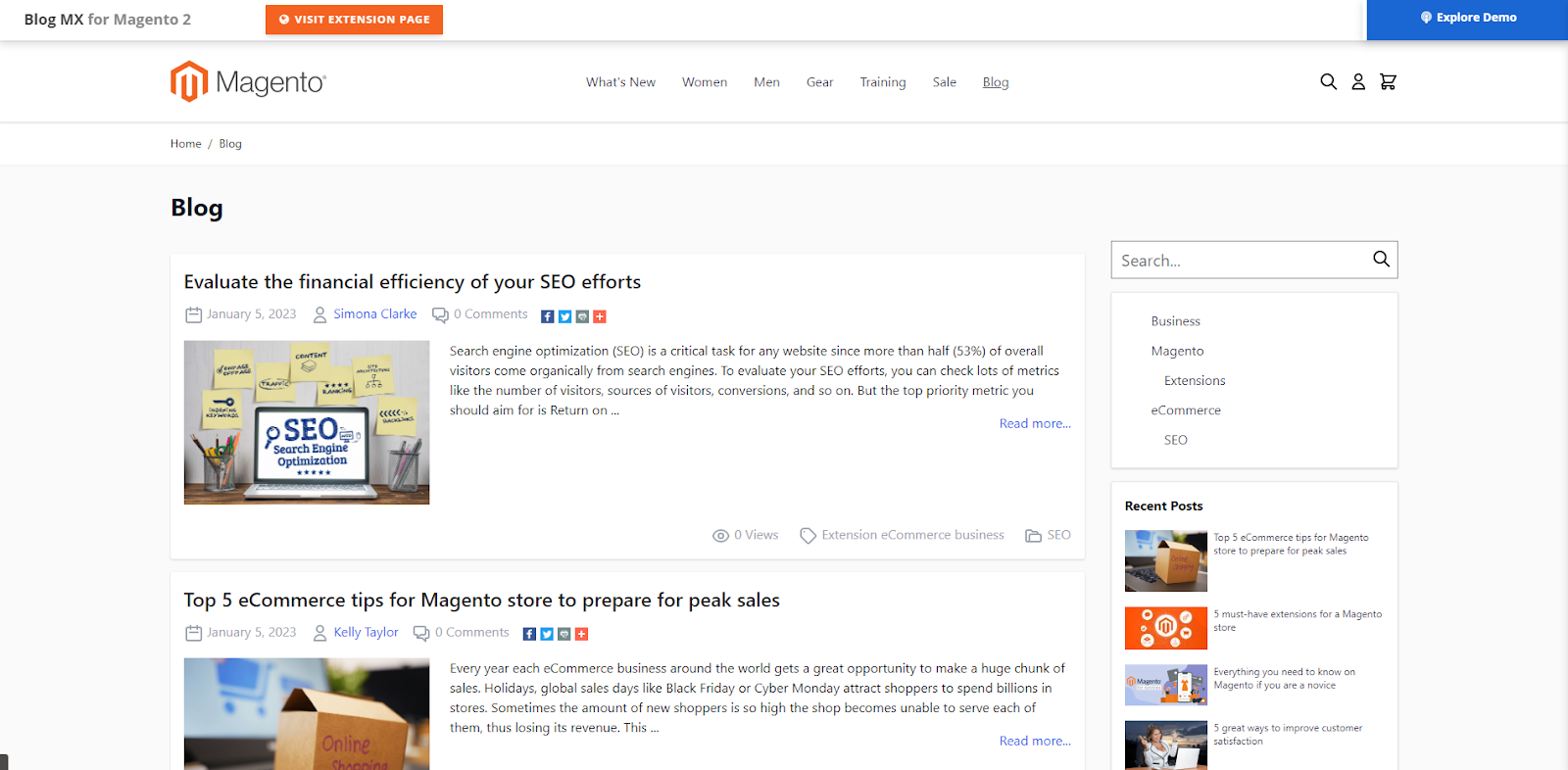Screen dimensions: 1568x770
Task: Share the SEO efforts post on Facebook
Action: (x=548, y=316)
